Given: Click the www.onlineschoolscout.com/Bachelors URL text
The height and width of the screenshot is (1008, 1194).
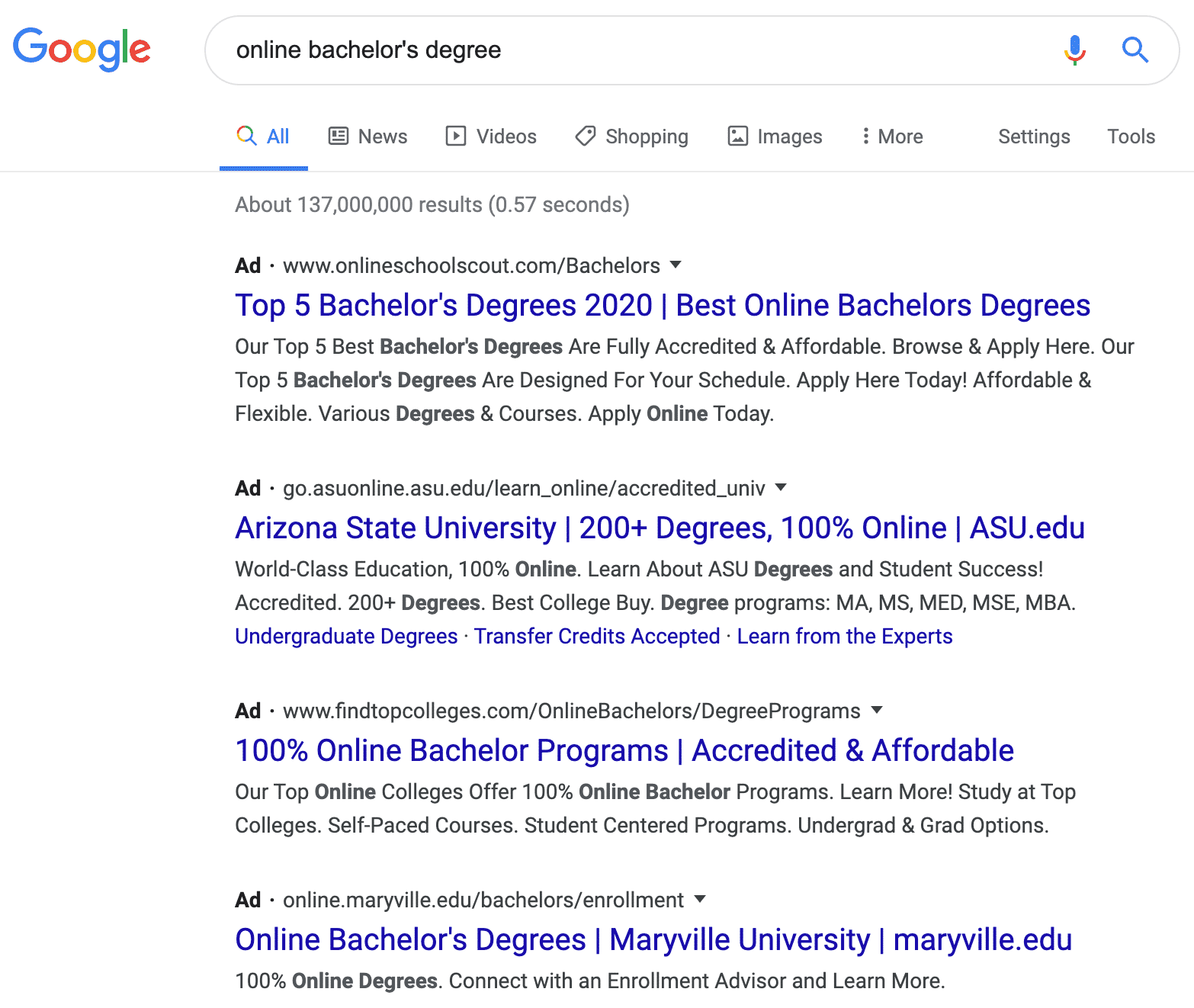Looking at the screenshot, I should point(471,265).
